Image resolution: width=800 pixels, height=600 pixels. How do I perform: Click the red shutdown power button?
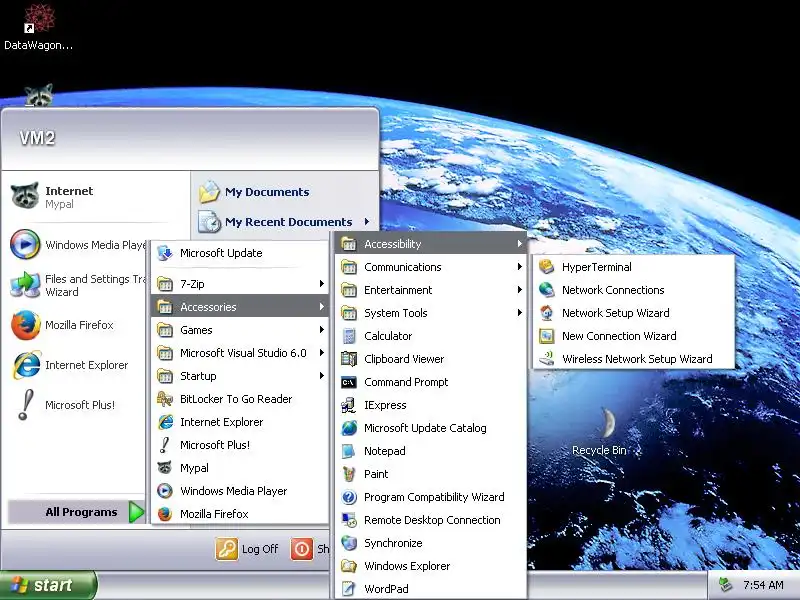(x=302, y=549)
